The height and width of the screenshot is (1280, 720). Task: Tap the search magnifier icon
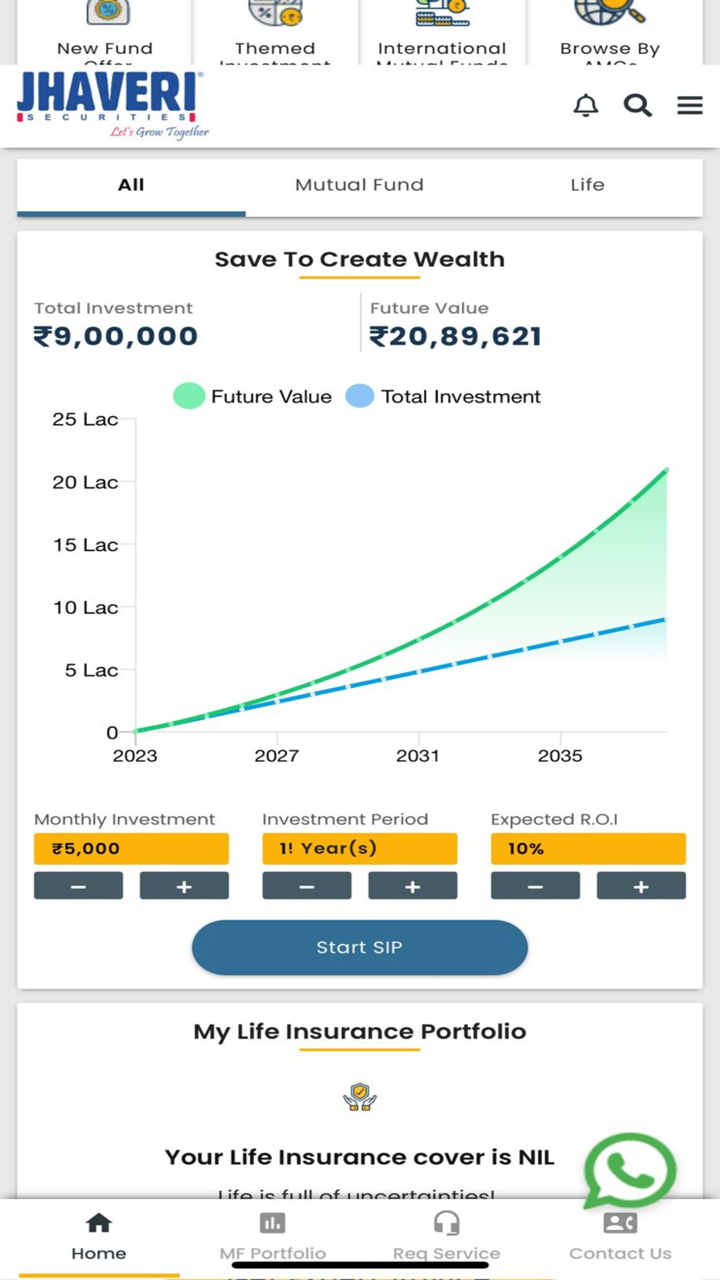638,105
